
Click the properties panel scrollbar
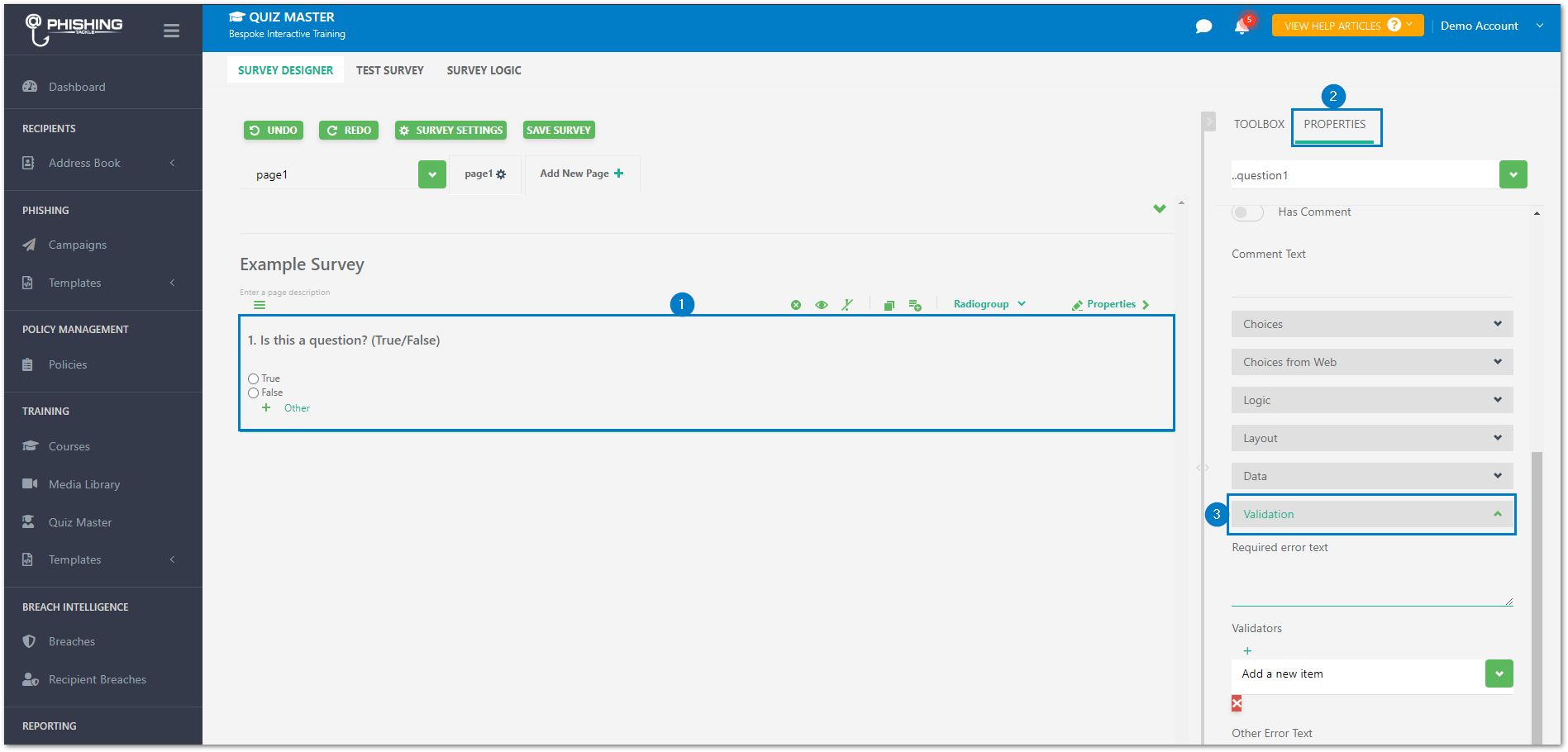1537,597
